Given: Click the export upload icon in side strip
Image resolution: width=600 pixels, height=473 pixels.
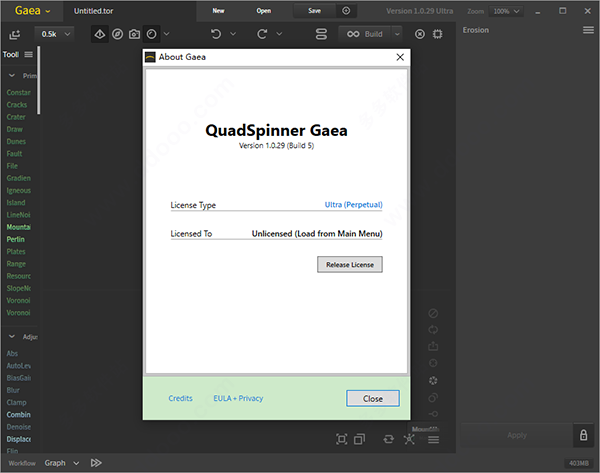Looking at the screenshot, I should click(x=433, y=346).
